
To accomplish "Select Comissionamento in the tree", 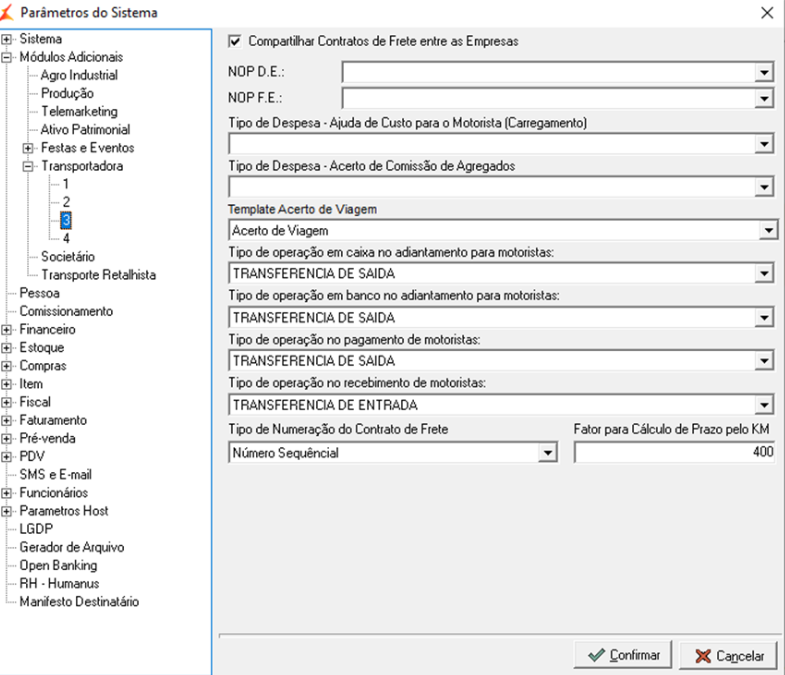I will point(66,311).
